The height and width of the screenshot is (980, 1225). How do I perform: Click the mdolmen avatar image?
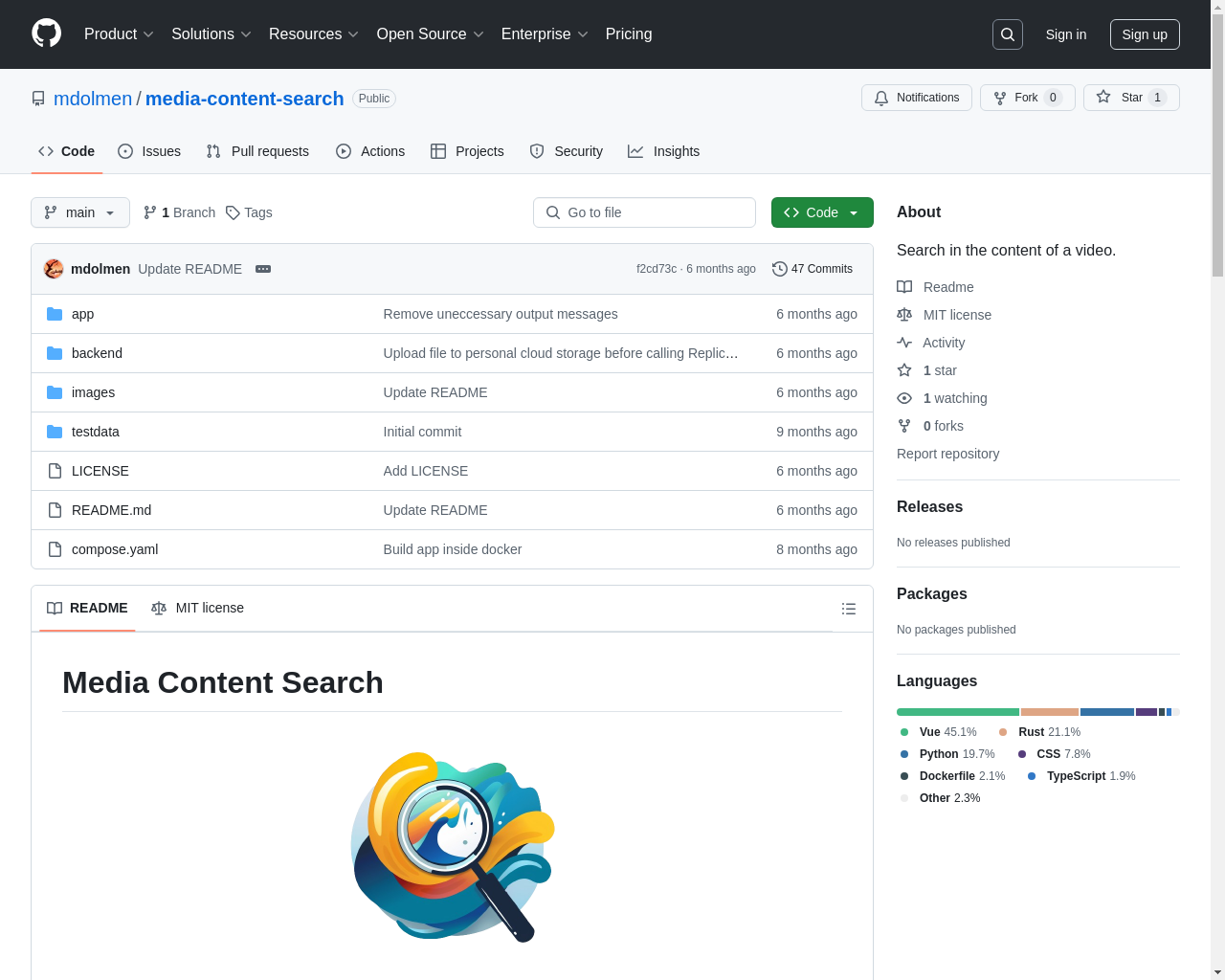54,269
